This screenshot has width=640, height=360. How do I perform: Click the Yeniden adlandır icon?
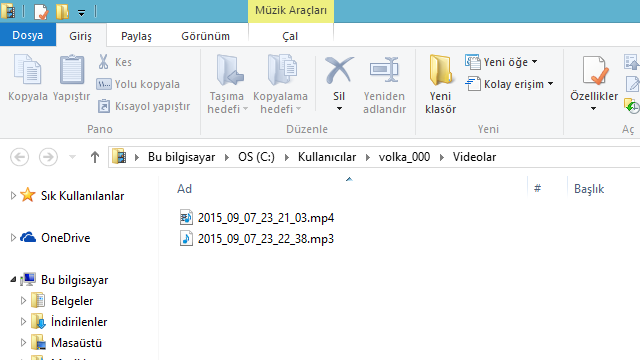384,70
